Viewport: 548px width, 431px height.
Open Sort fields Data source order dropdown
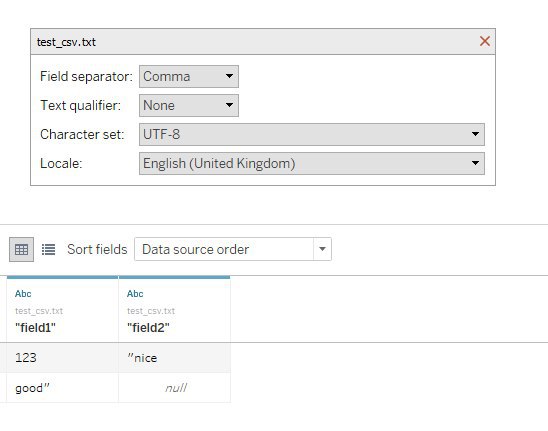pos(233,249)
